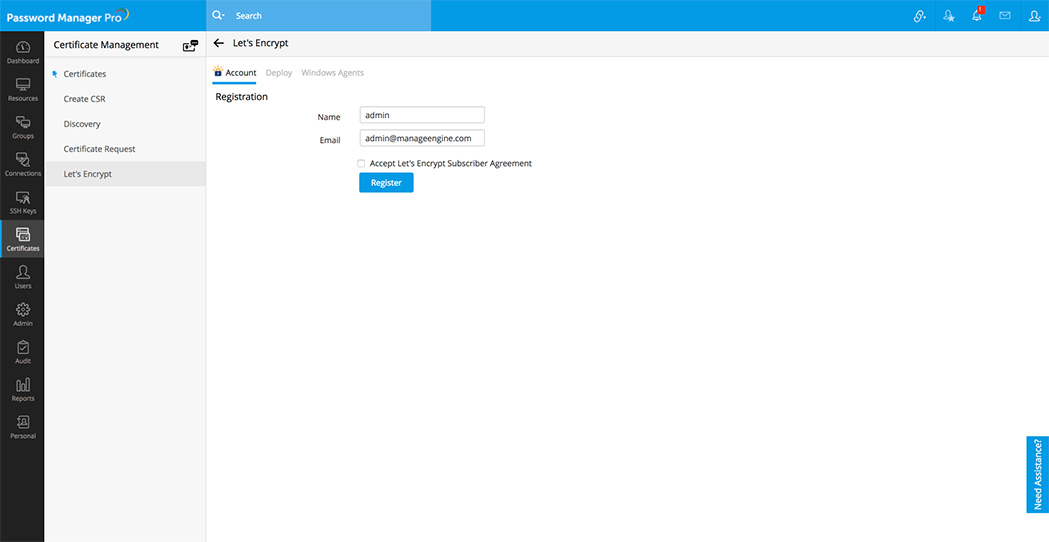Click the Registration heading text

[242, 97]
